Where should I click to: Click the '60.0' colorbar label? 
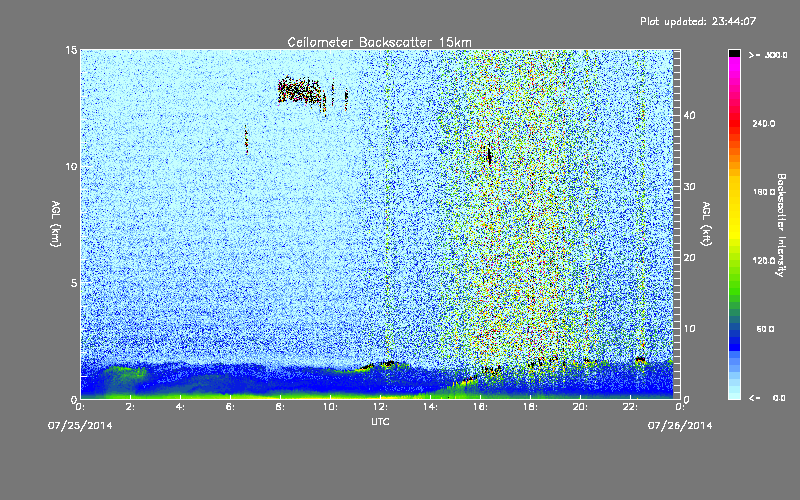coord(765,329)
